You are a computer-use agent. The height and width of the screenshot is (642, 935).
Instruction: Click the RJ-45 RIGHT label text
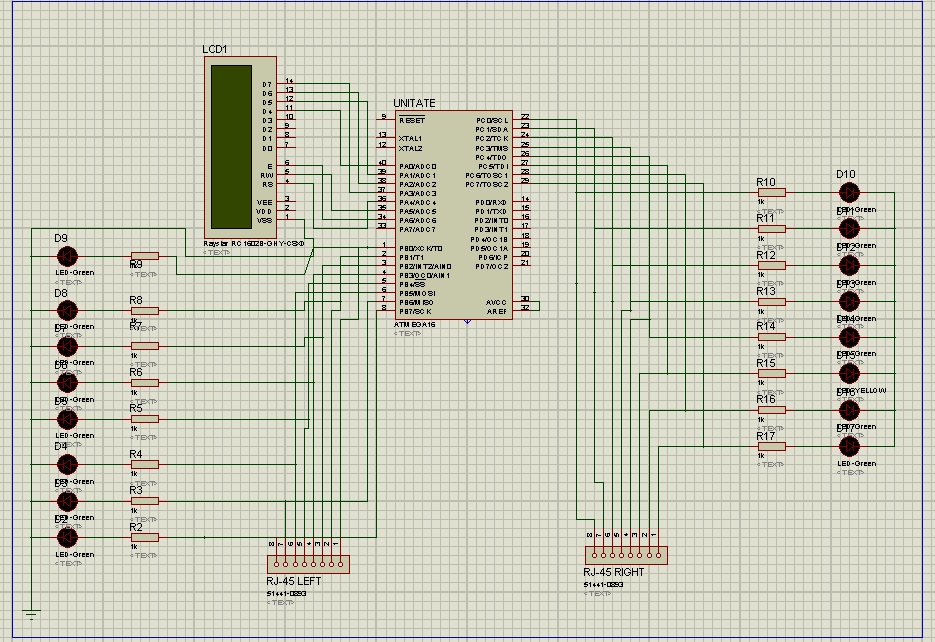click(x=614, y=572)
